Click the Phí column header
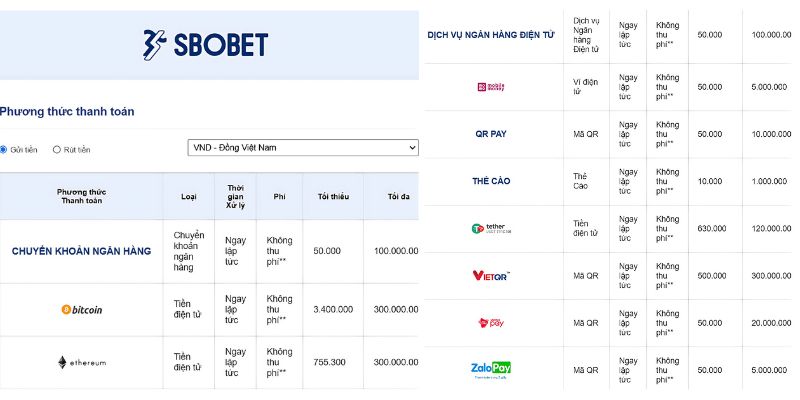The width and height of the screenshot is (800, 400). click(279, 196)
